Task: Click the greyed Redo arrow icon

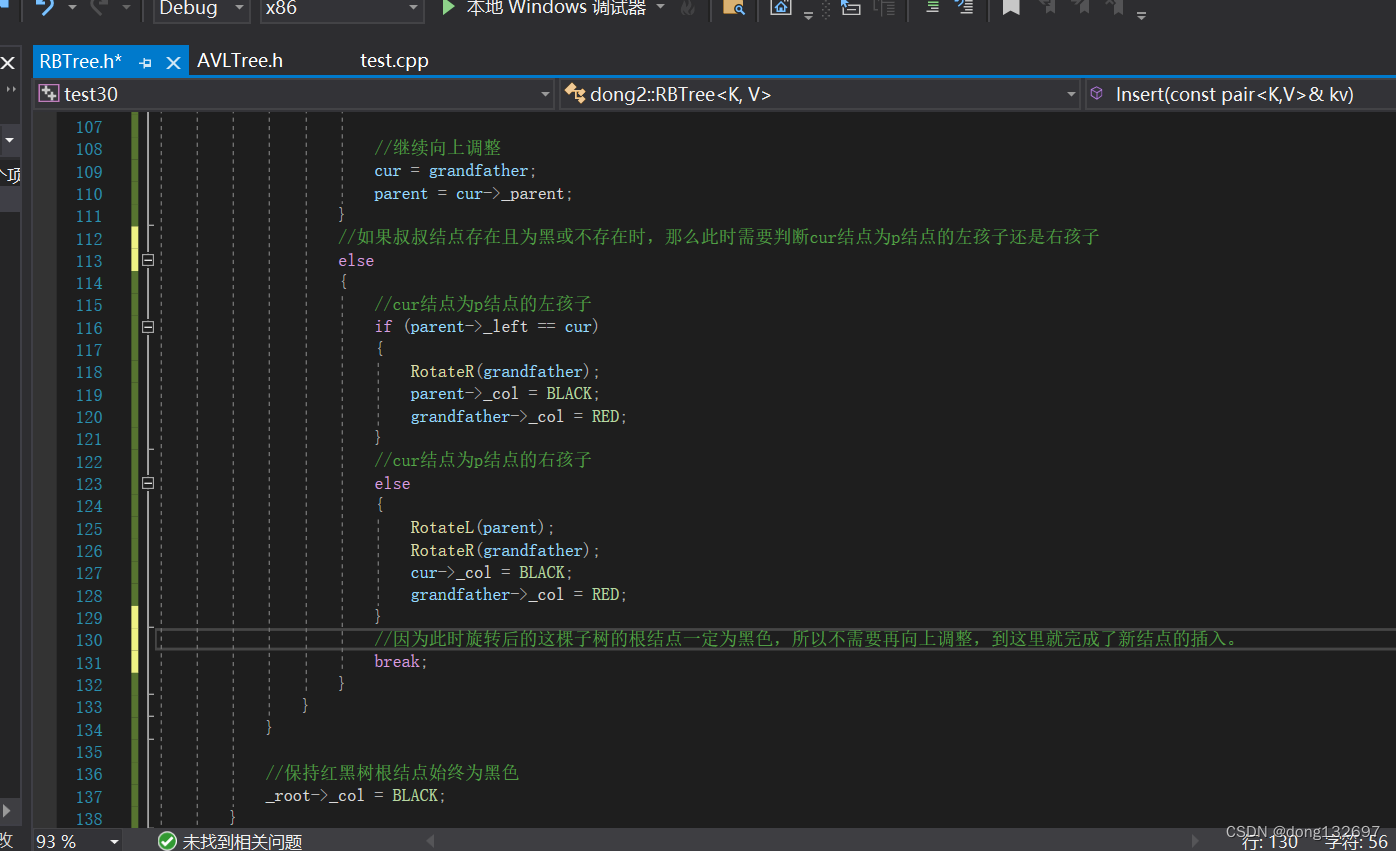Action: click(x=100, y=8)
